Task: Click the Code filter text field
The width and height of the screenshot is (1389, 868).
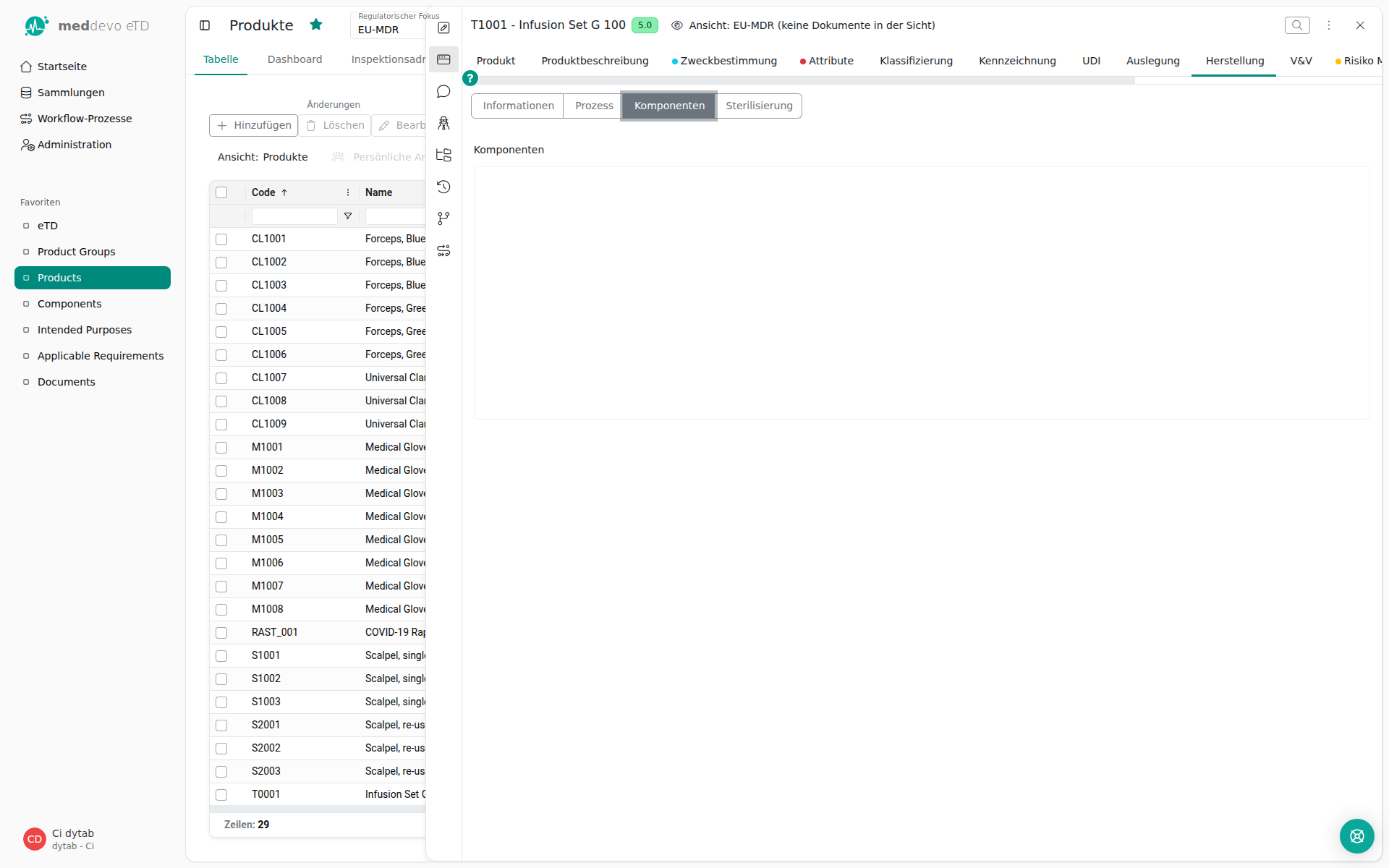Action: (x=294, y=216)
